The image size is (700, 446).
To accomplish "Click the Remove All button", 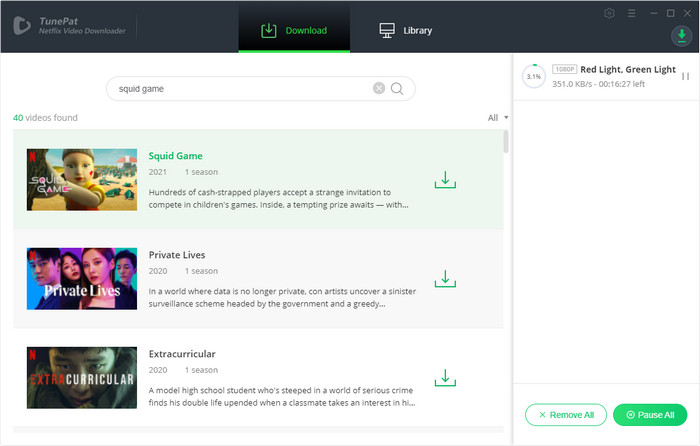I will (566, 415).
